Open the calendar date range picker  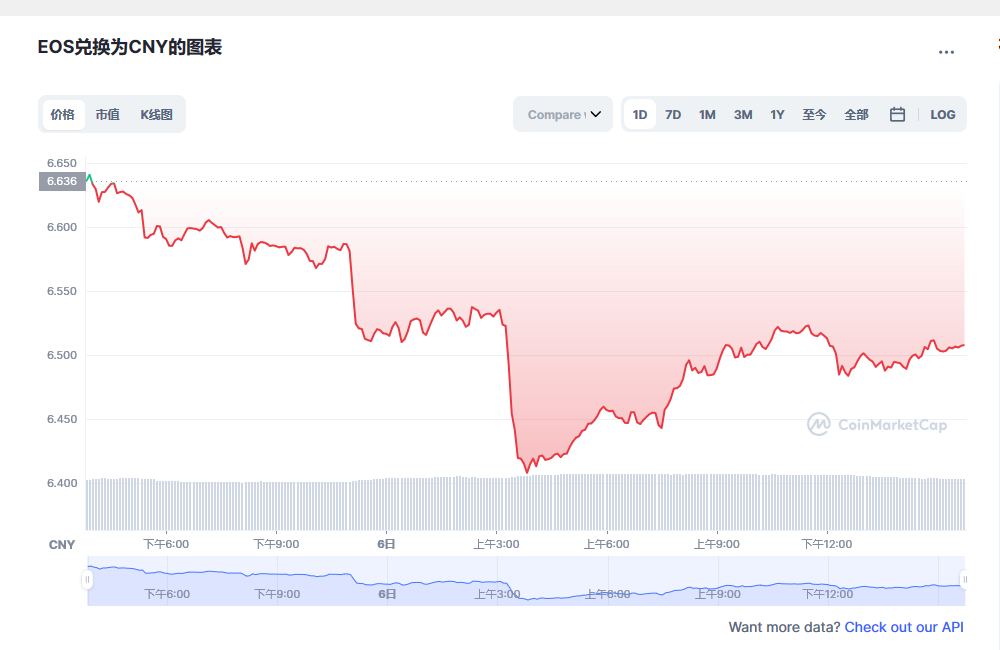(897, 115)
